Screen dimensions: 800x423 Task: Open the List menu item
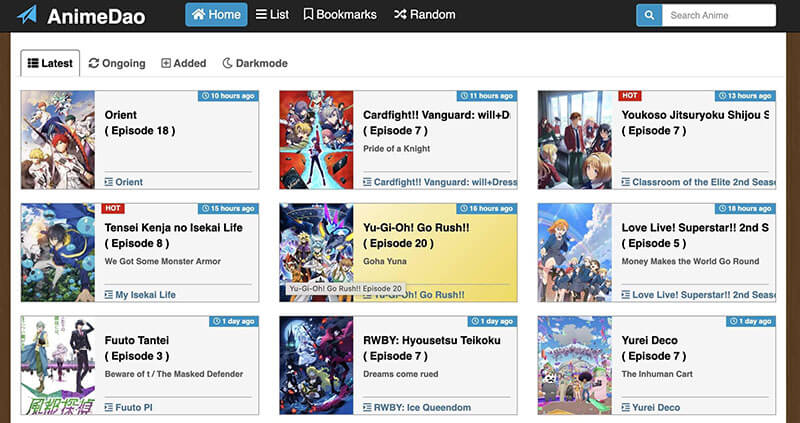272,15
